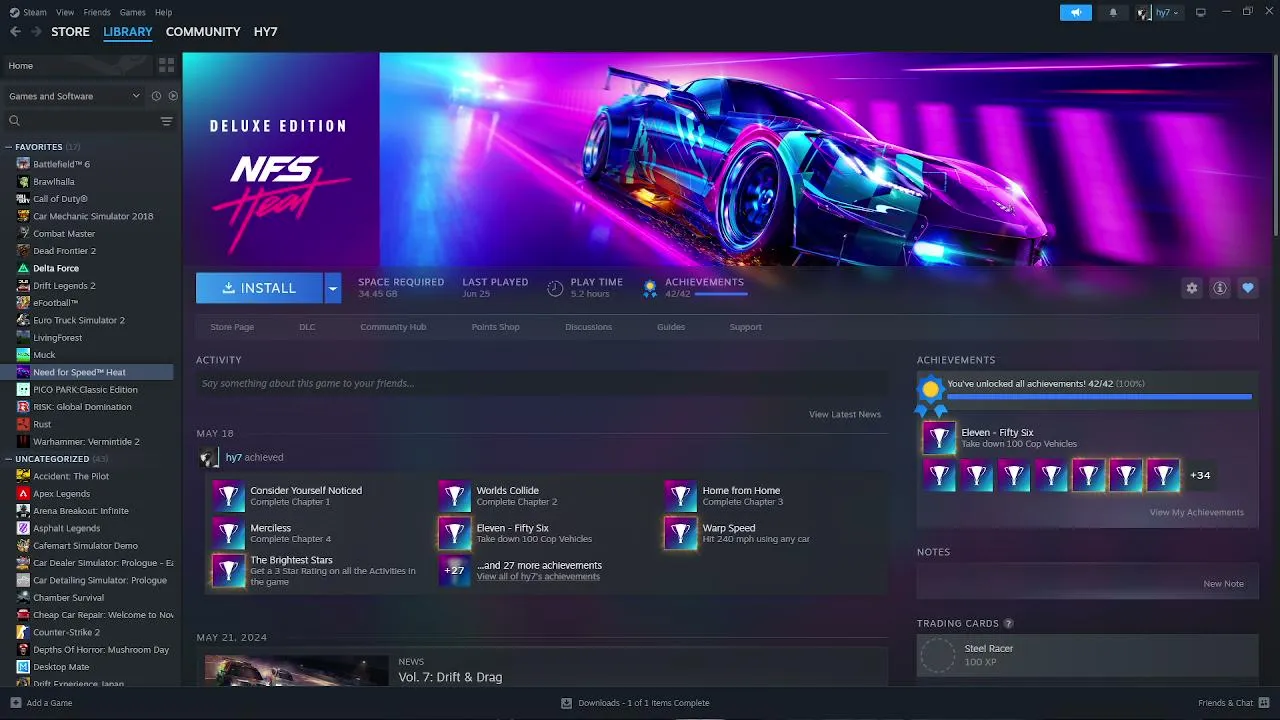Open the View menu

(x=65, y=12)
